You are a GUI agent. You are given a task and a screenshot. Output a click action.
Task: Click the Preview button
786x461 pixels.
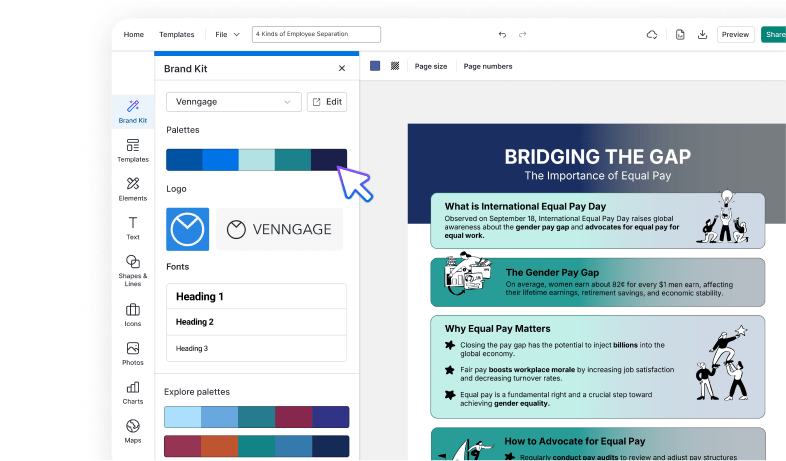[x=735, y=35]
